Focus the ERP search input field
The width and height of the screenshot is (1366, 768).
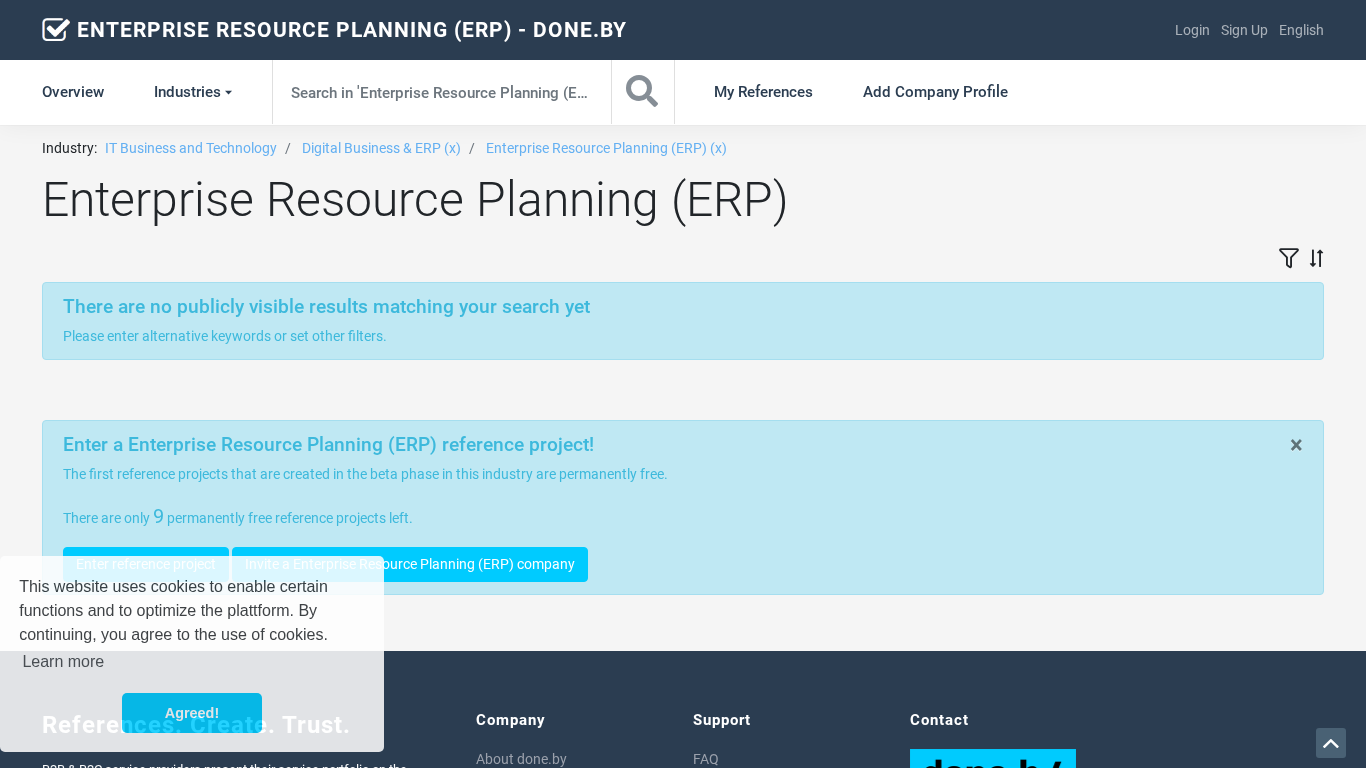[441, 92]
